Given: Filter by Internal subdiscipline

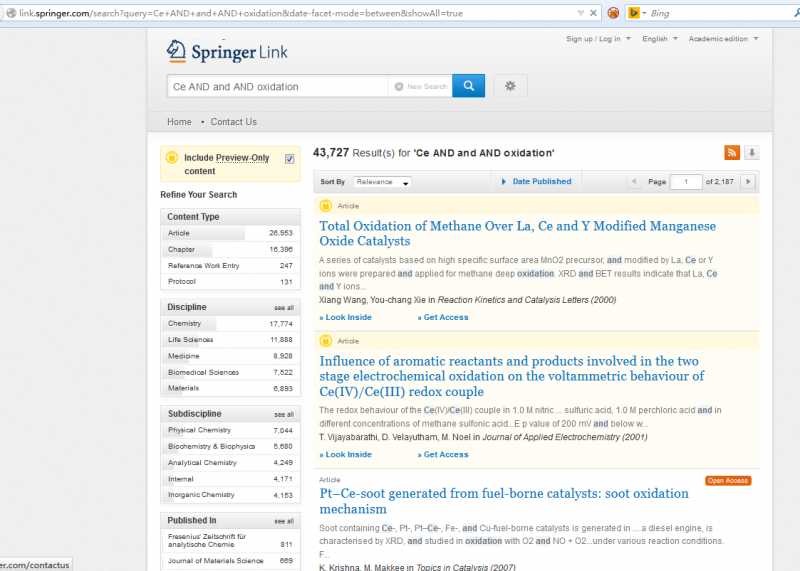Looking at the screenshot, I should click(x=230, y=479).
